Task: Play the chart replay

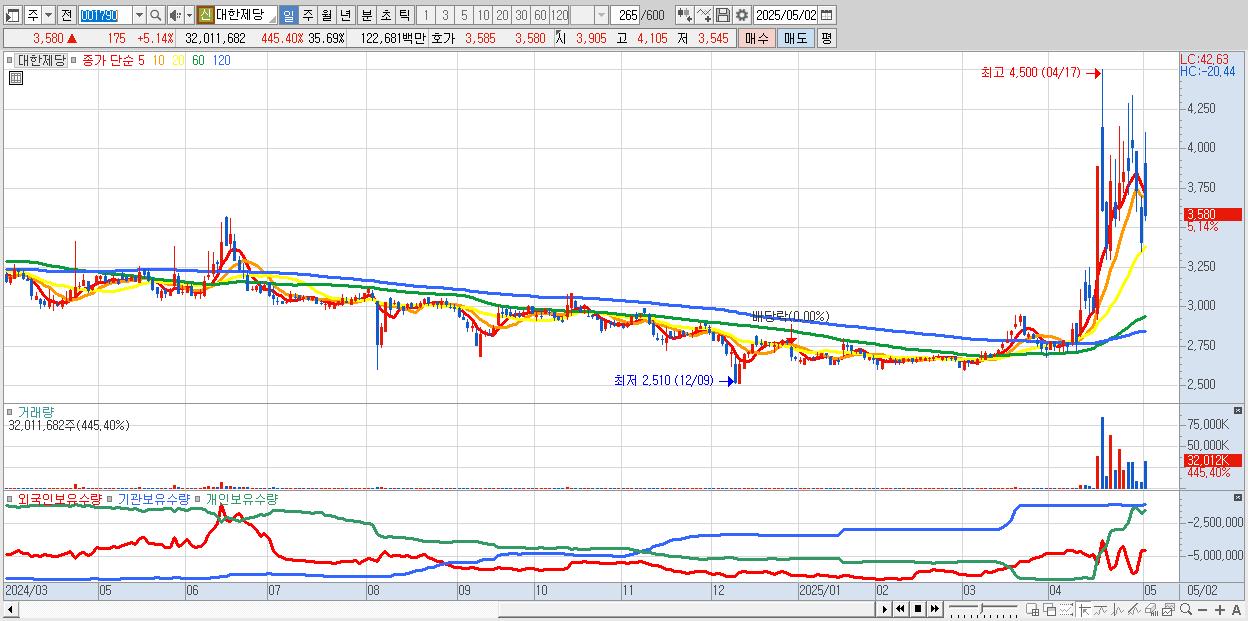Action: coord(885,609)
